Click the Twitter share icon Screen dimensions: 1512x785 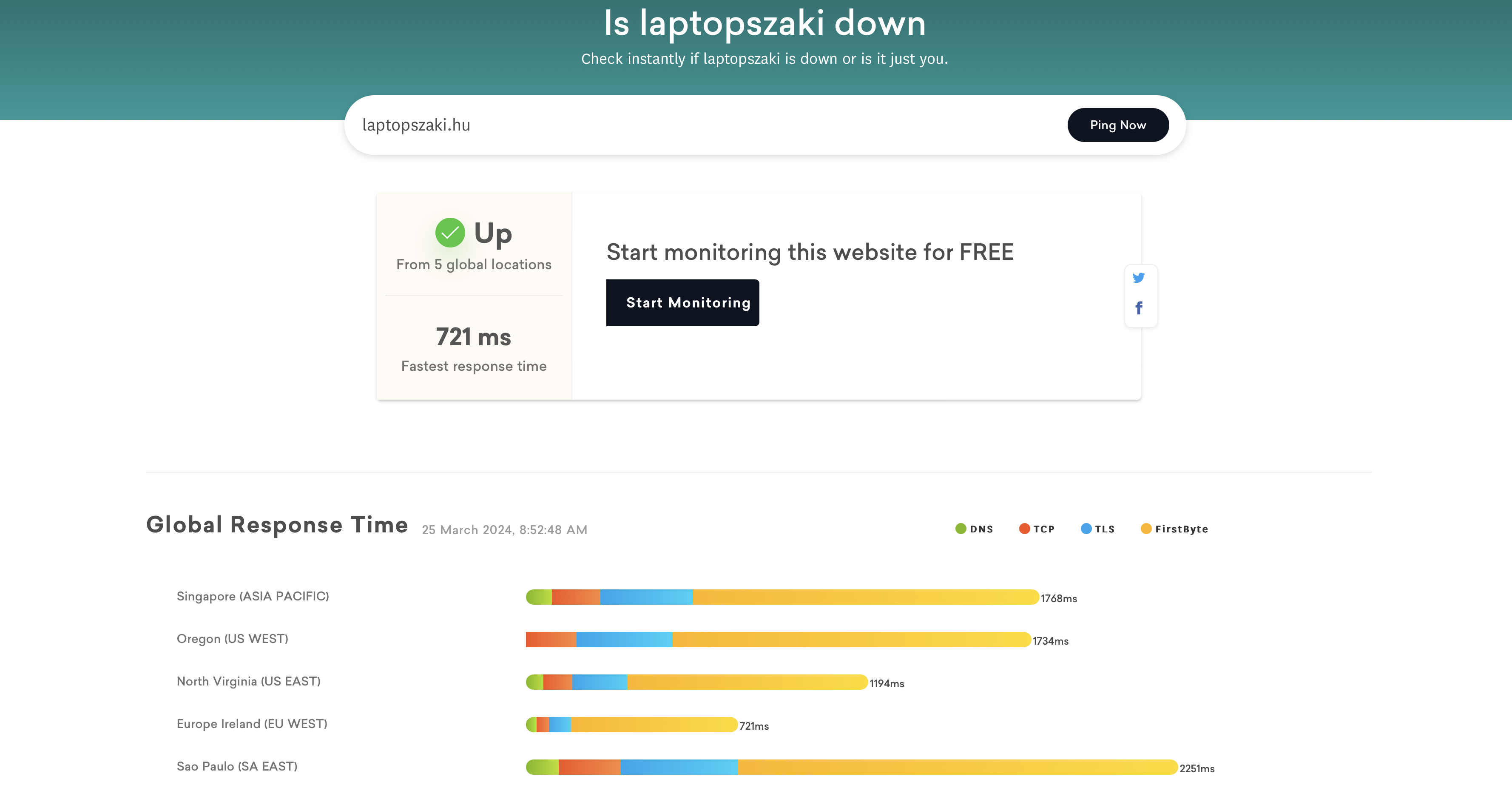click(x=1138, y=278)
